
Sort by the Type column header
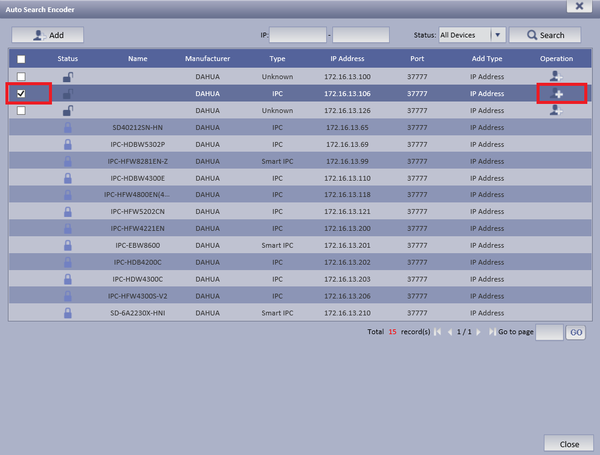[277, 59]
